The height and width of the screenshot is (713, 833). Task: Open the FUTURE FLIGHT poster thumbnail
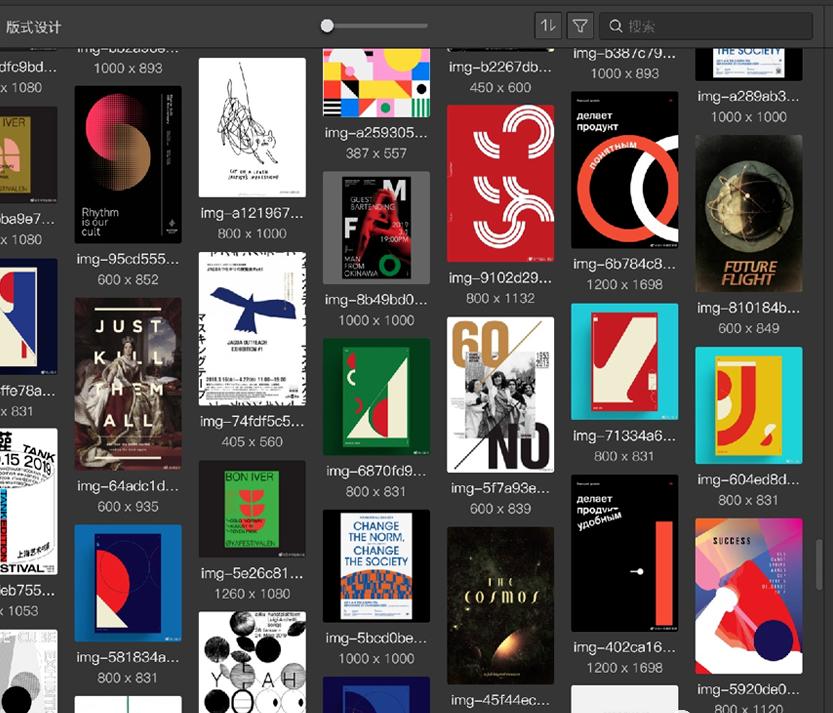click(x=748, y=212)
